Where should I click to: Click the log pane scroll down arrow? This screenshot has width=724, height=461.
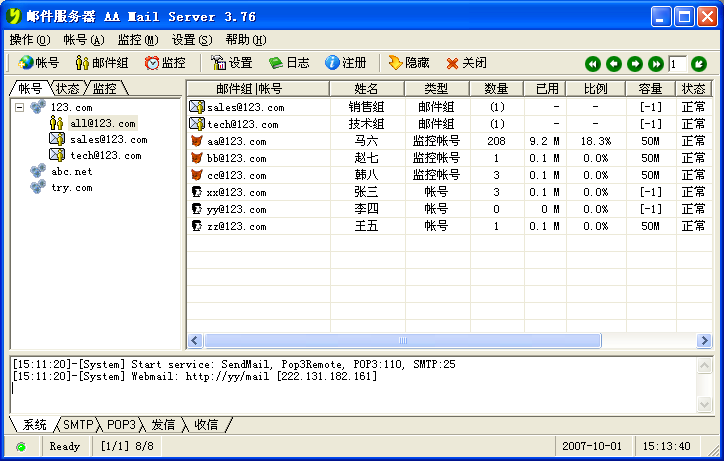coord(704,405)
